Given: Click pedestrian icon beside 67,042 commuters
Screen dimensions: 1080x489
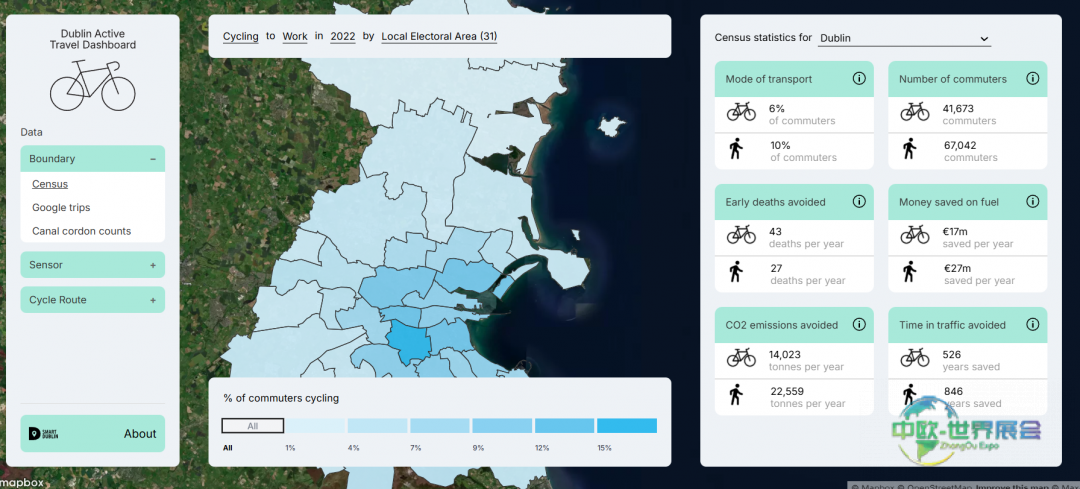Looking at the screenshot, I should click(909, 149).
